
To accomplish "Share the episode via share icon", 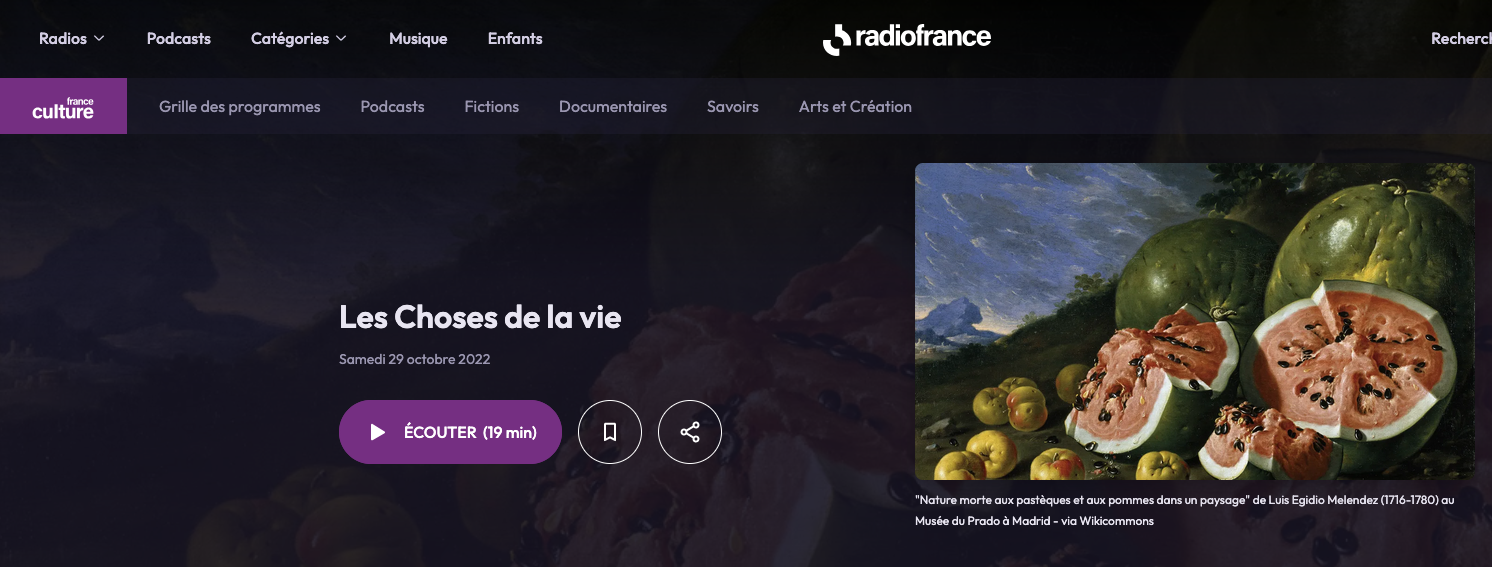I will pyautogui.click(x=690, y=432).
